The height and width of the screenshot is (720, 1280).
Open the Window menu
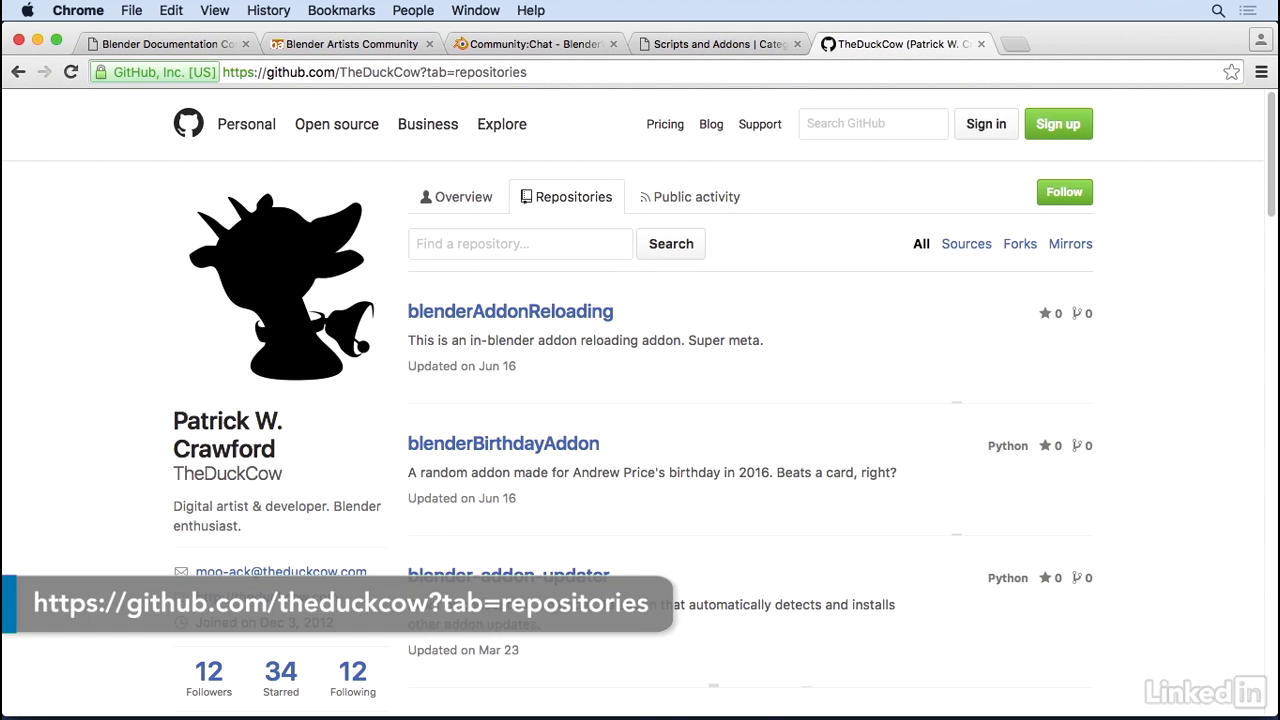[475, 10]
